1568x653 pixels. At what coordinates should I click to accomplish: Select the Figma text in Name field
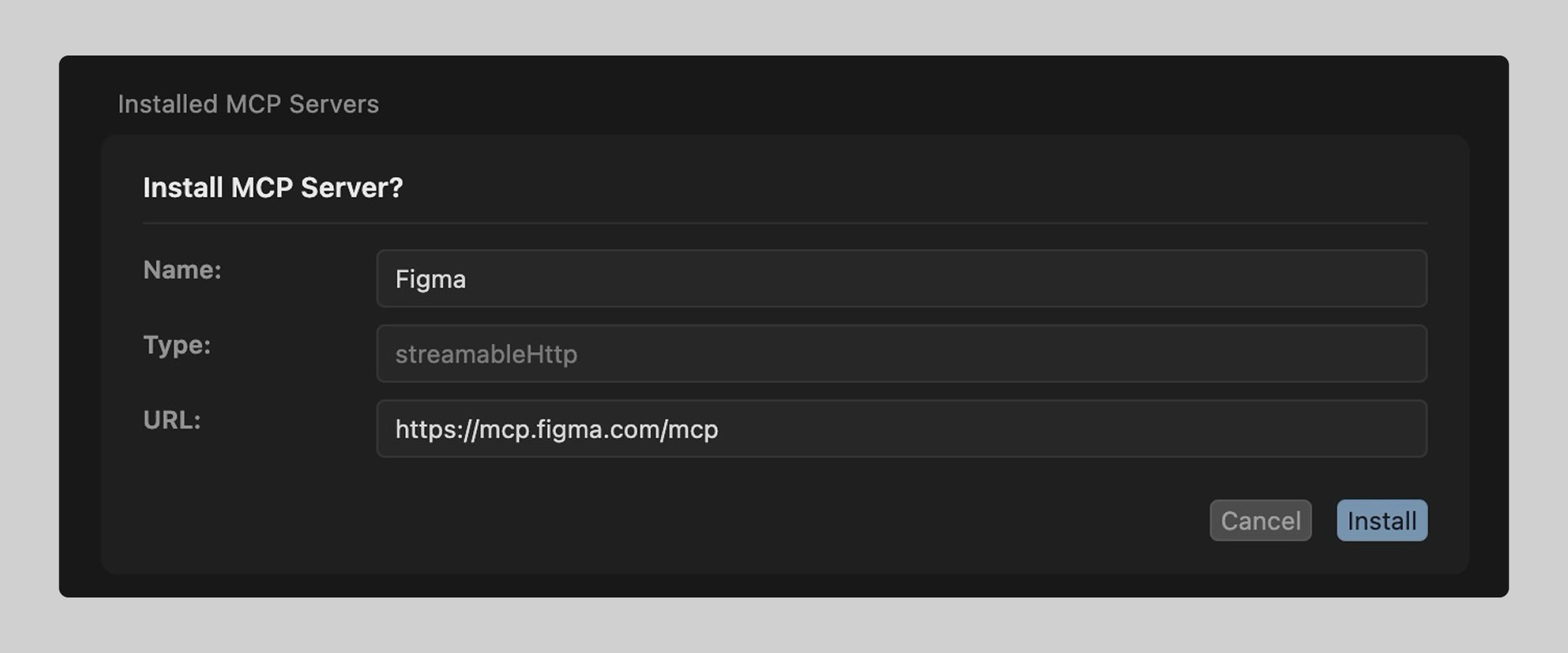431,278
